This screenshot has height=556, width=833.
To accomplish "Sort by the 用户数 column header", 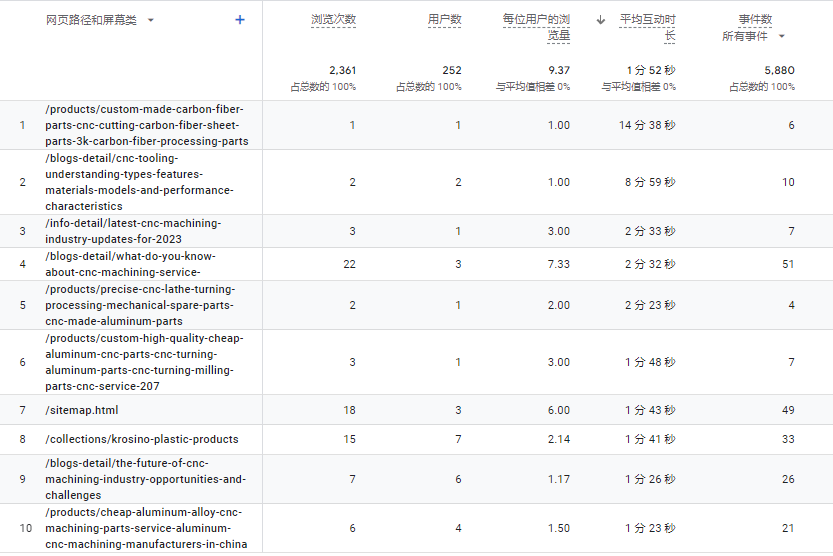I will (x=444, y=20).
